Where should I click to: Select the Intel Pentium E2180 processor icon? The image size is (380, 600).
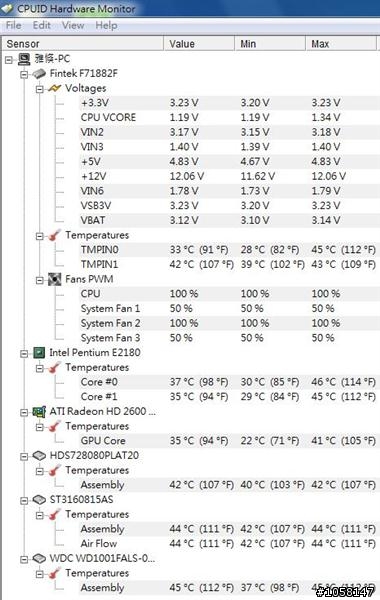(39, 353)
